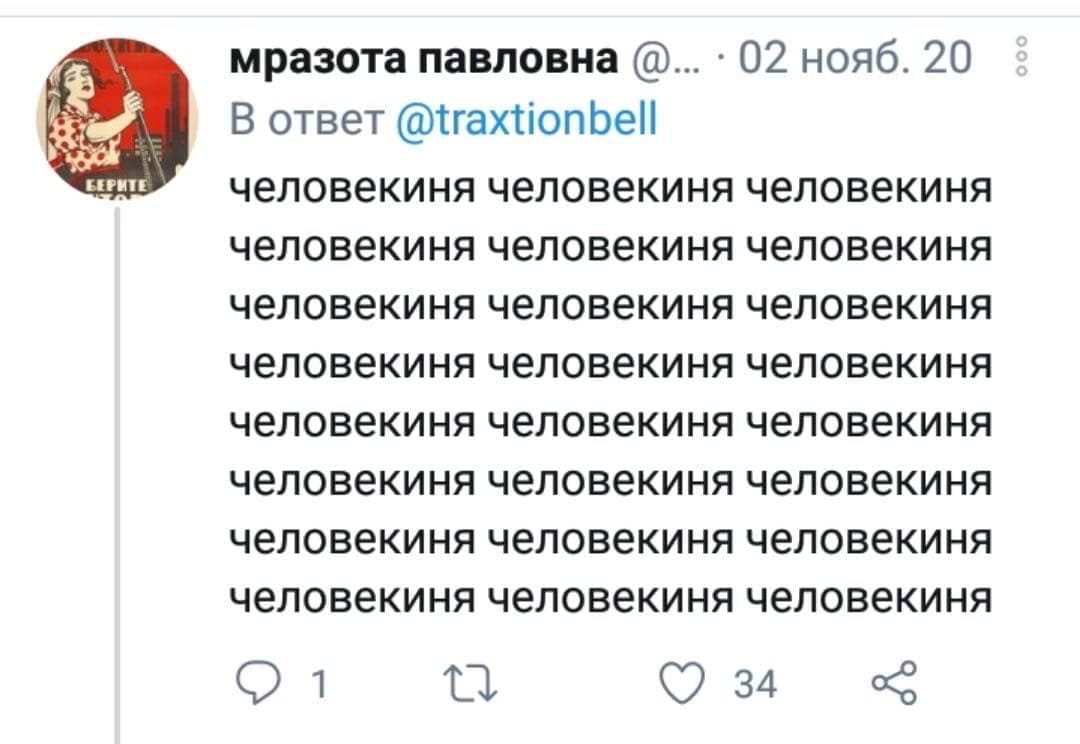1080x744 pixels.
Task: Share the tweet via the share icon
Action: click(894, 682)
